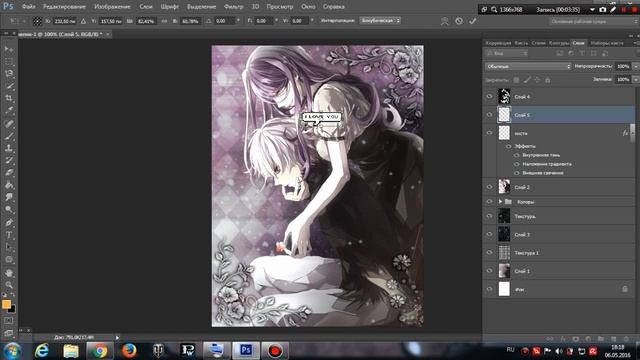Toggle Quick Mask mode in toolbar
This screenshot has height=360, width=640.
[x=9, y=321]
